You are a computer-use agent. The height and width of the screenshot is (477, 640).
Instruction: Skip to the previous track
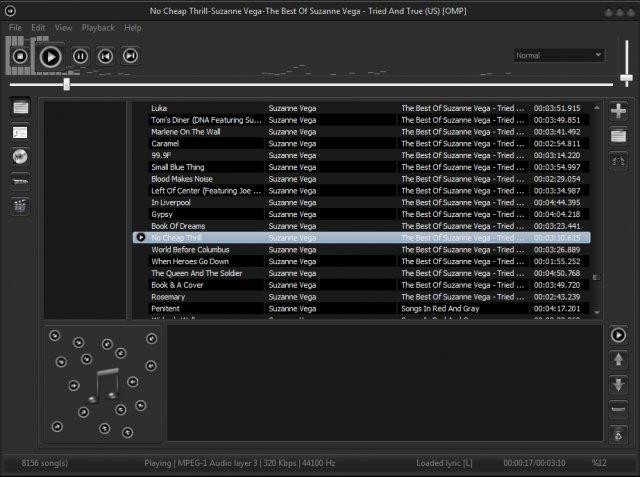pos(105,56)
